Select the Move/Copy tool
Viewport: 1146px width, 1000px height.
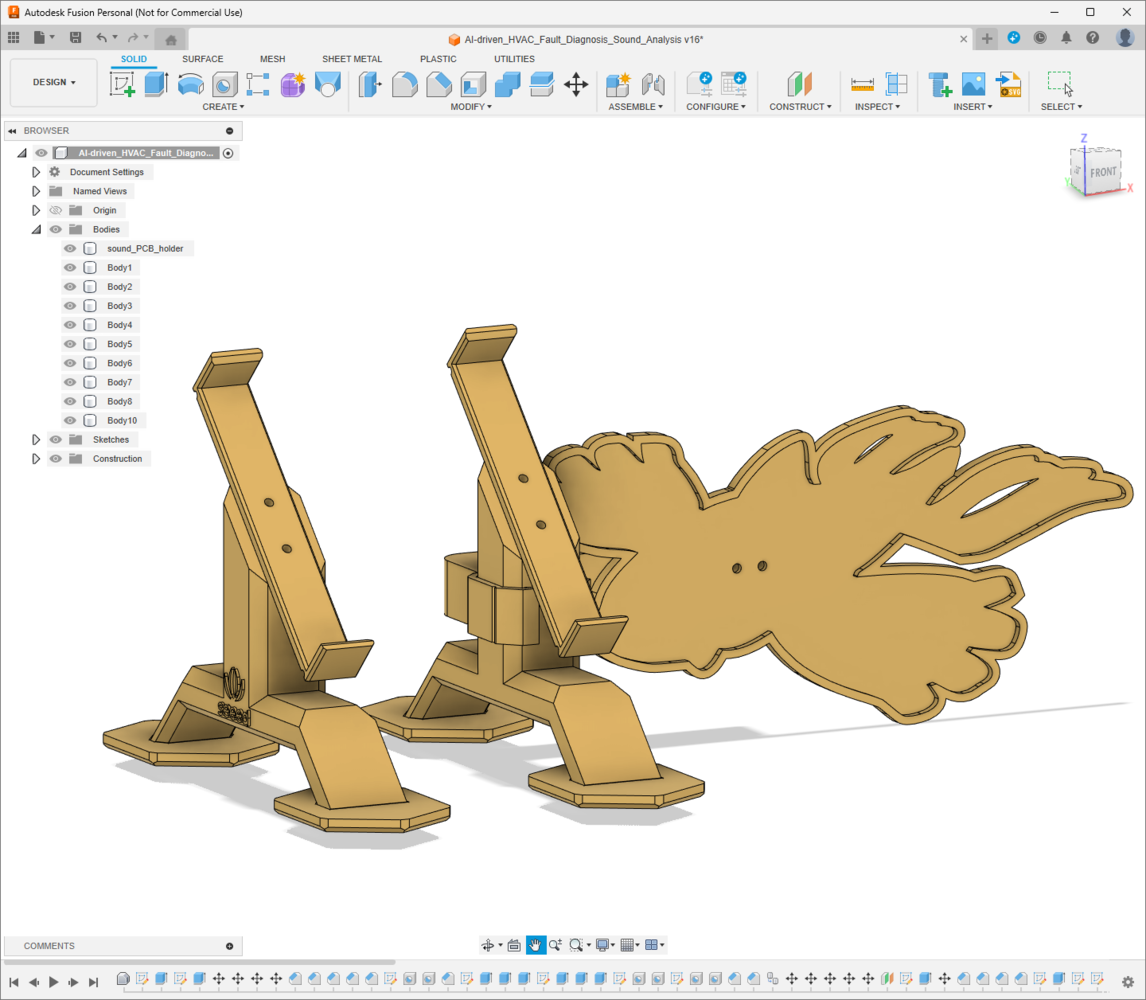pos(576,85)
